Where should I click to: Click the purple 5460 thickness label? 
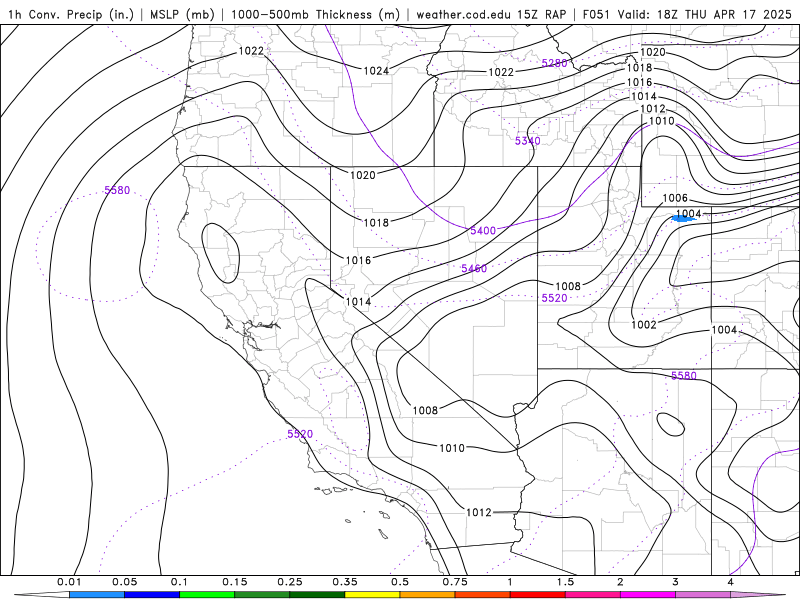(x=474, y=268)
